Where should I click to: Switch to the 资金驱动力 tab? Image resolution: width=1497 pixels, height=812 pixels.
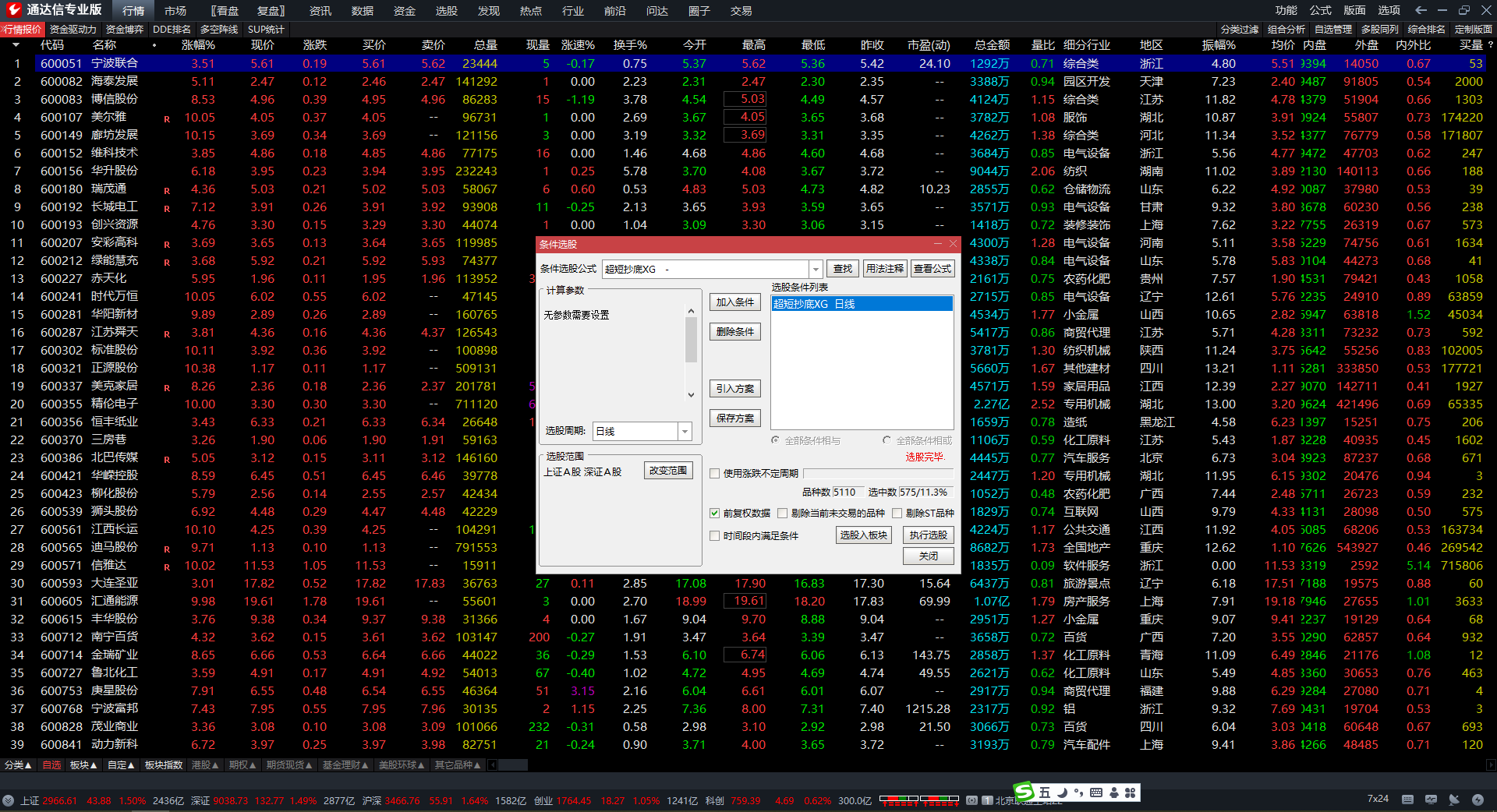[73, 30]
